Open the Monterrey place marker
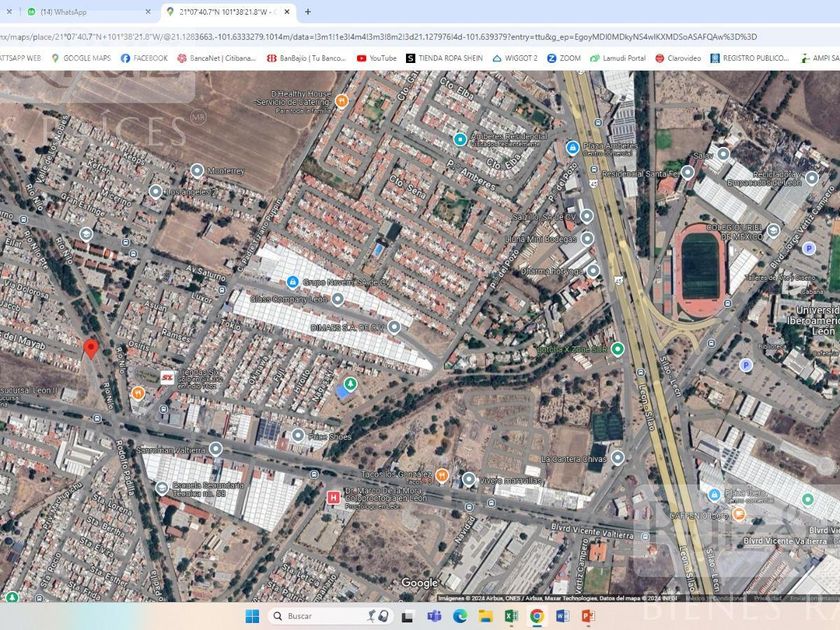840x630 pixels. tap(197, 171)
